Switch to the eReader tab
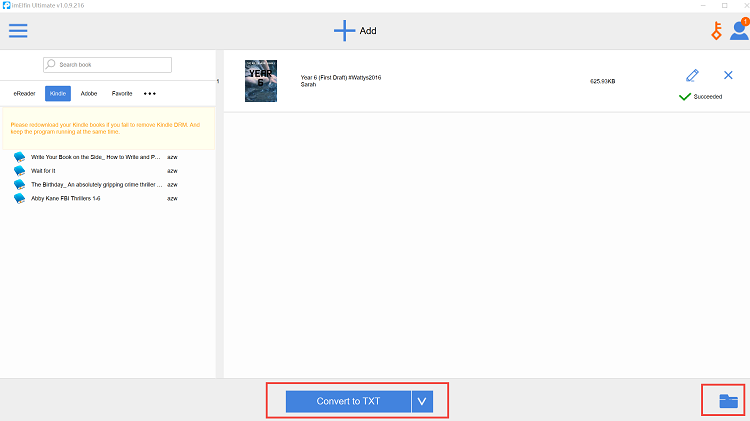 (25, 93)
